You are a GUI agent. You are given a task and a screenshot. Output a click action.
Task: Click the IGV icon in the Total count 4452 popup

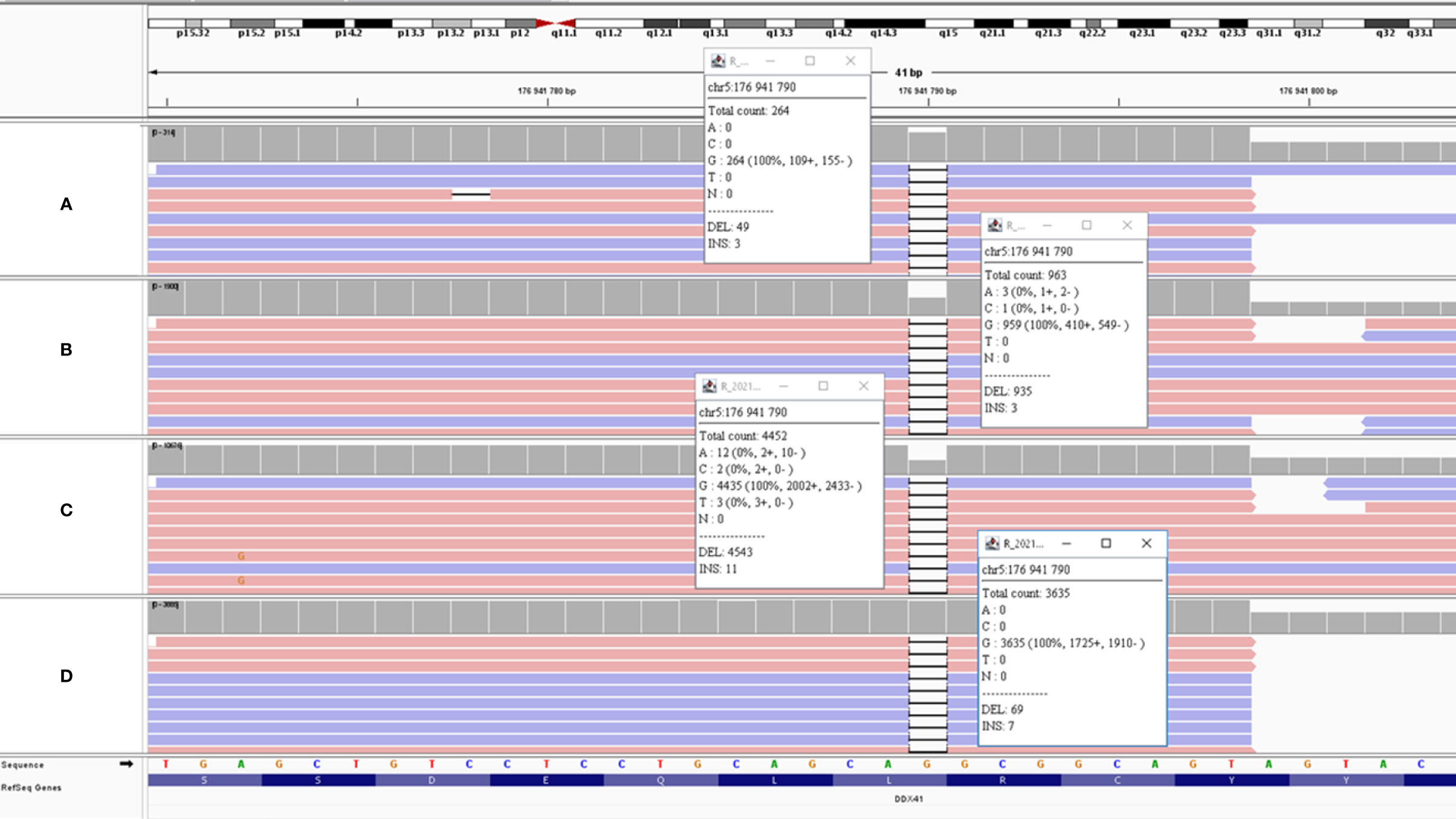pos(710,386)
